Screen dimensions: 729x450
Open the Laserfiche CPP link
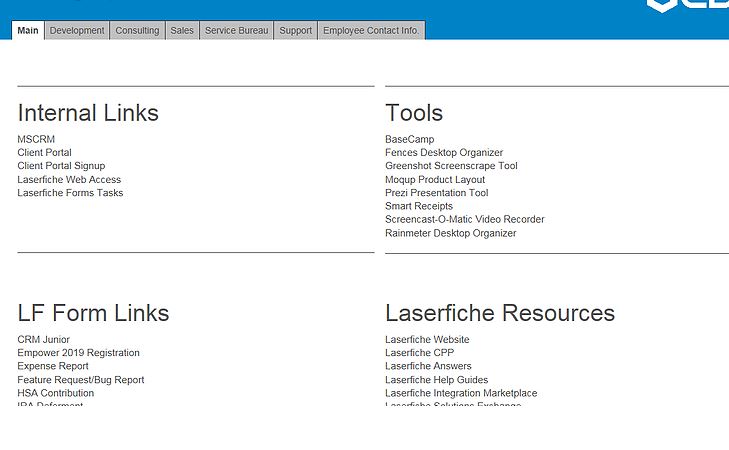(419, 353)
